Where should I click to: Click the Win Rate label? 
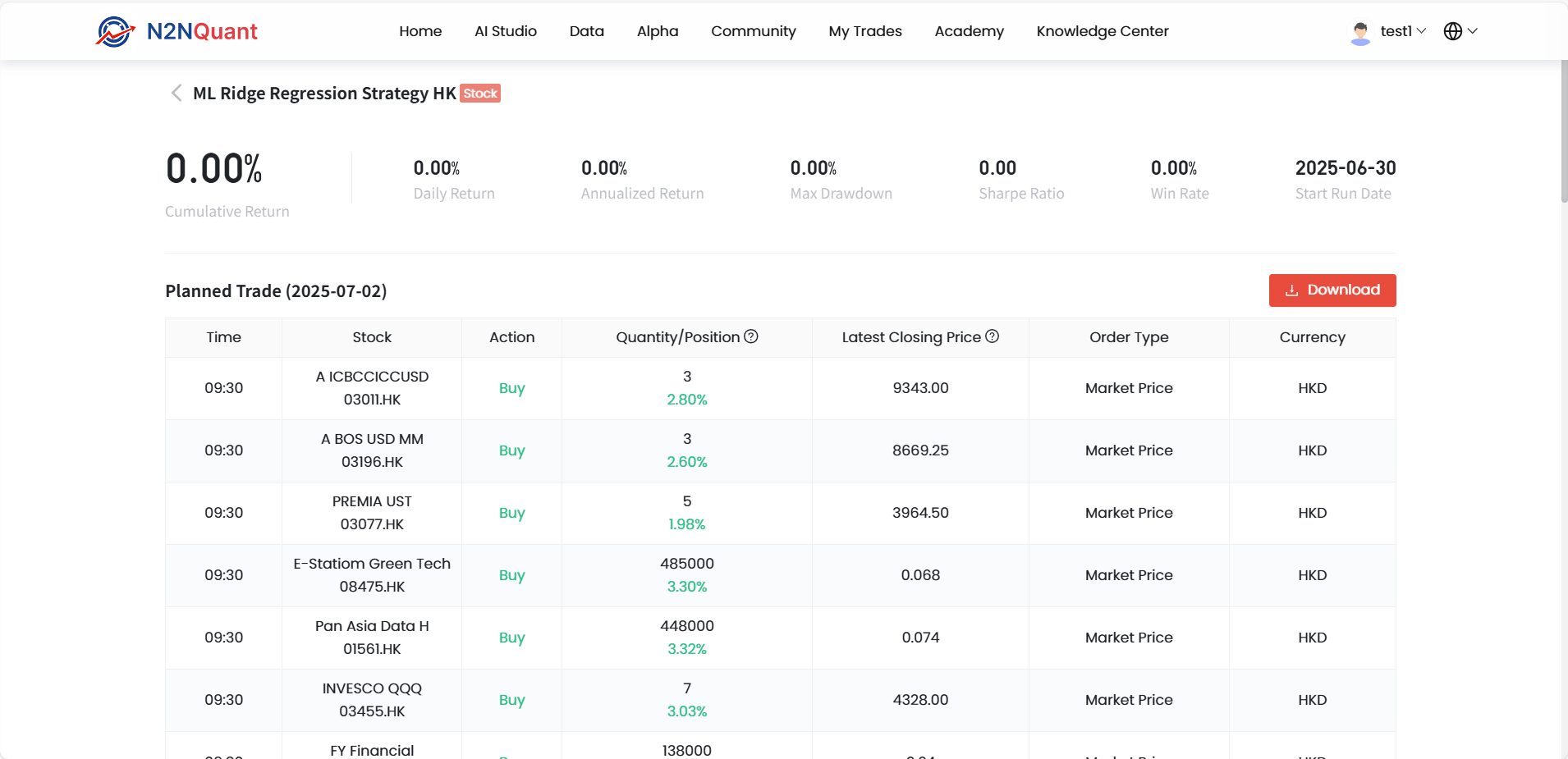tap(1180, 194)
